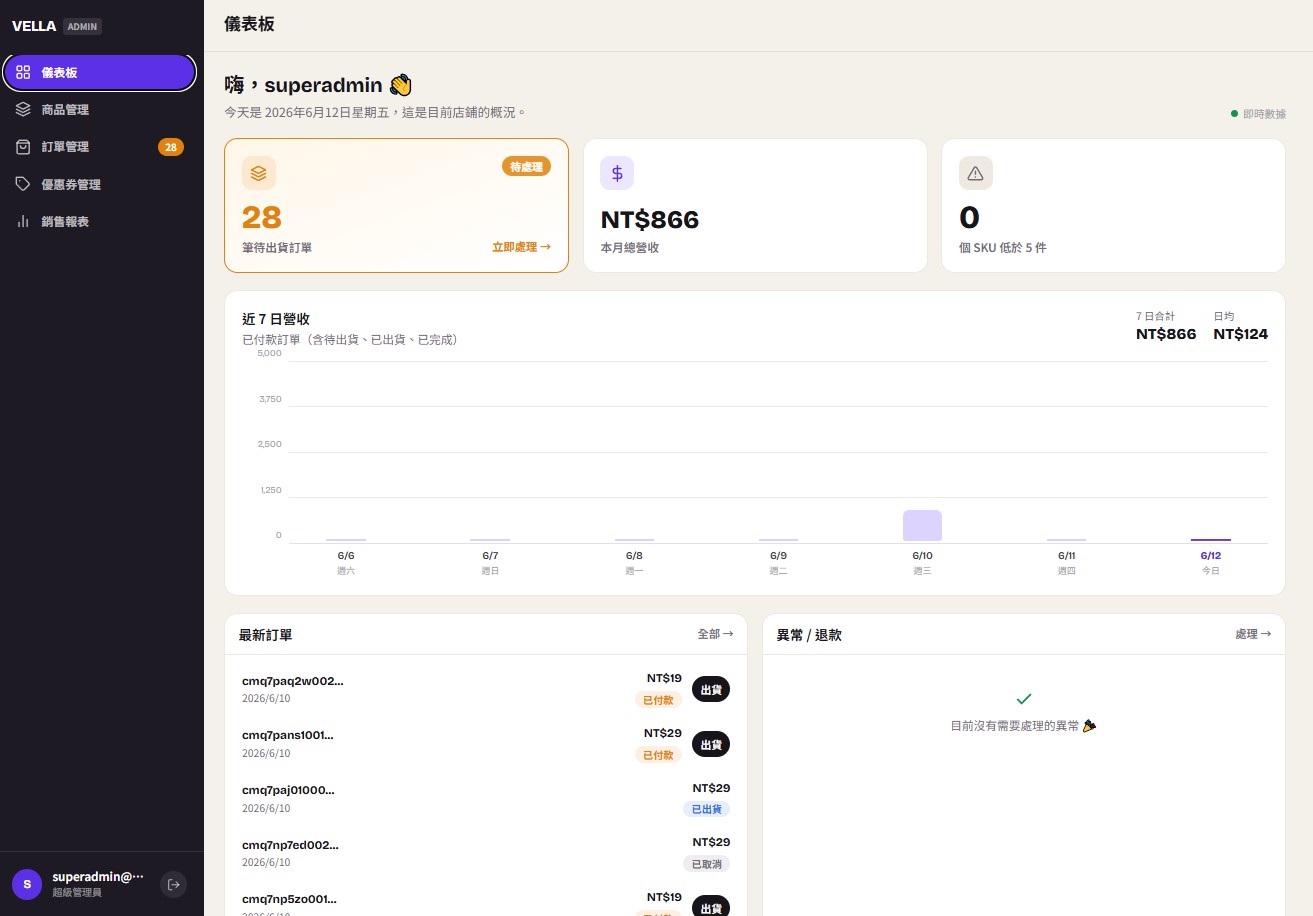The width and height of the screenshot is (1313, 916).
Task: Click the warning triangle icon in SKU card
Action: point(976,173)
